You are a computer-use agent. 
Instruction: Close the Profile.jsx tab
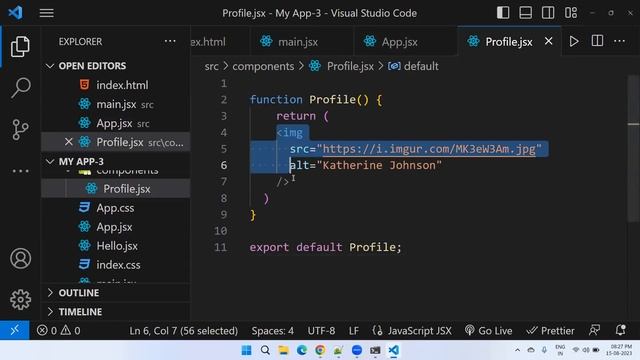tap(549, 41)
